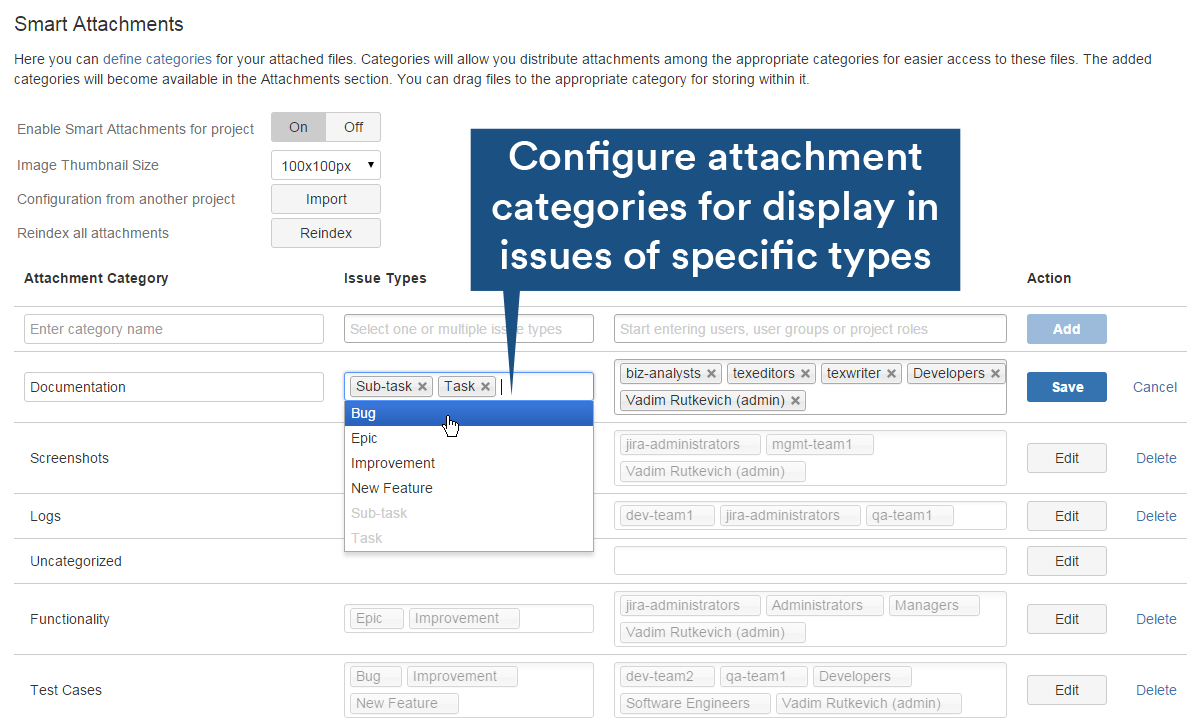The height and width of the screenshot is (721, 1193).
Task: Turn On Smart Attachments for project
Action: (x=297, y=127)
